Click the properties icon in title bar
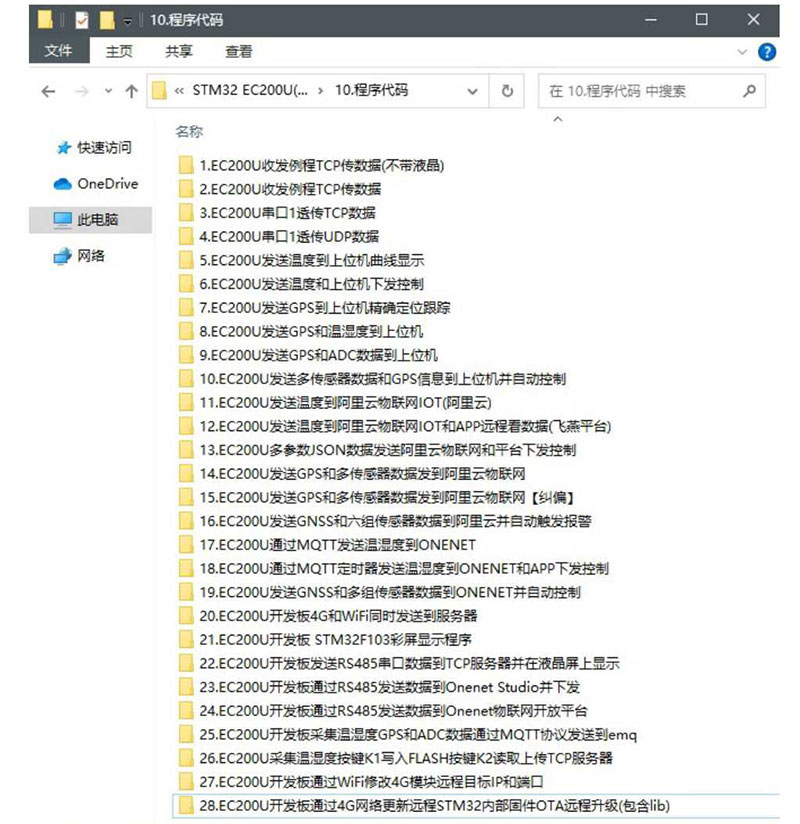This screenshot has width=800, height=824. point(81,20)
